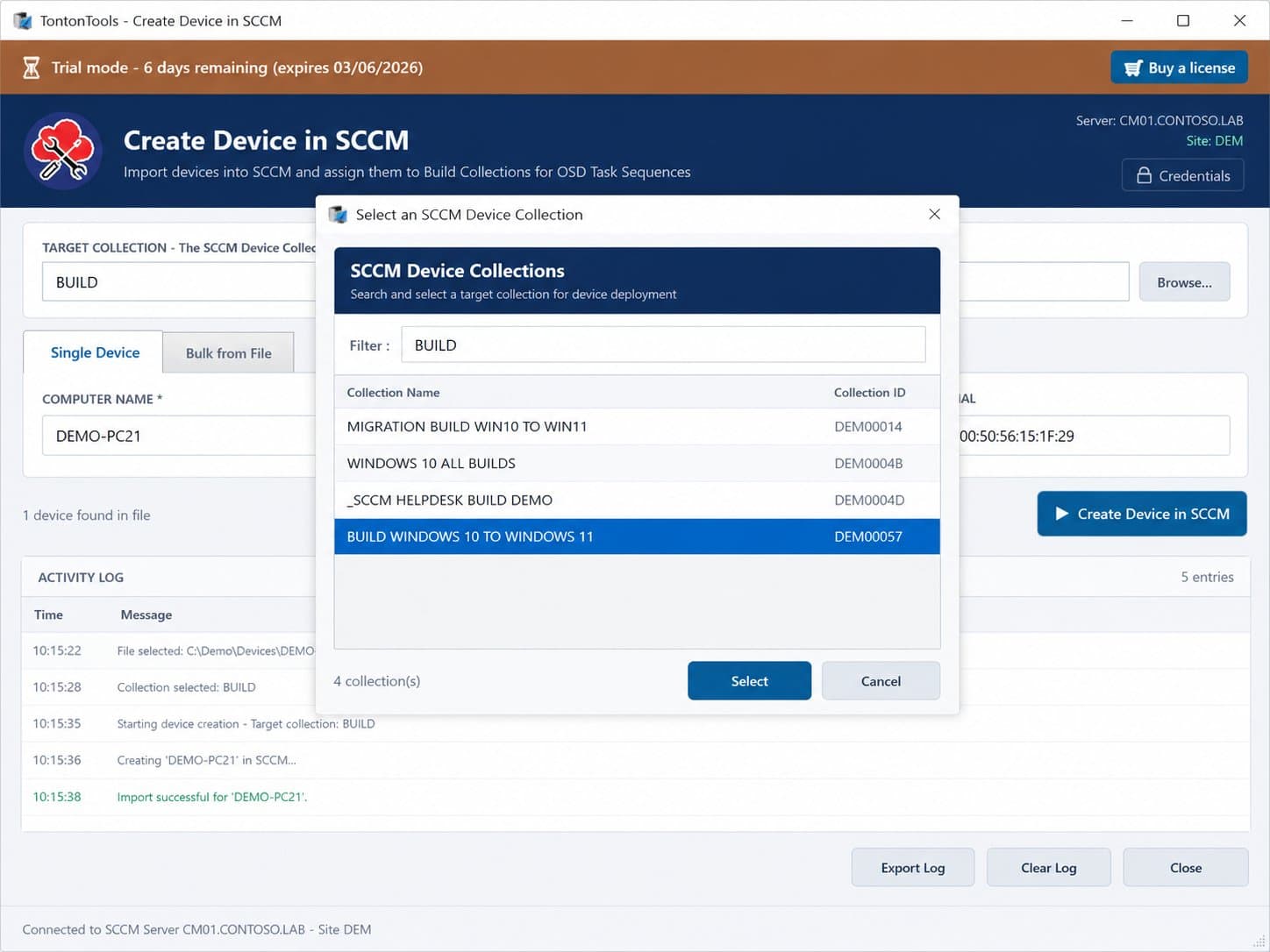Select row WINDOWS 10 ALL BUILDS
This screenshot has width=1270, height=952.
[637, 463]
